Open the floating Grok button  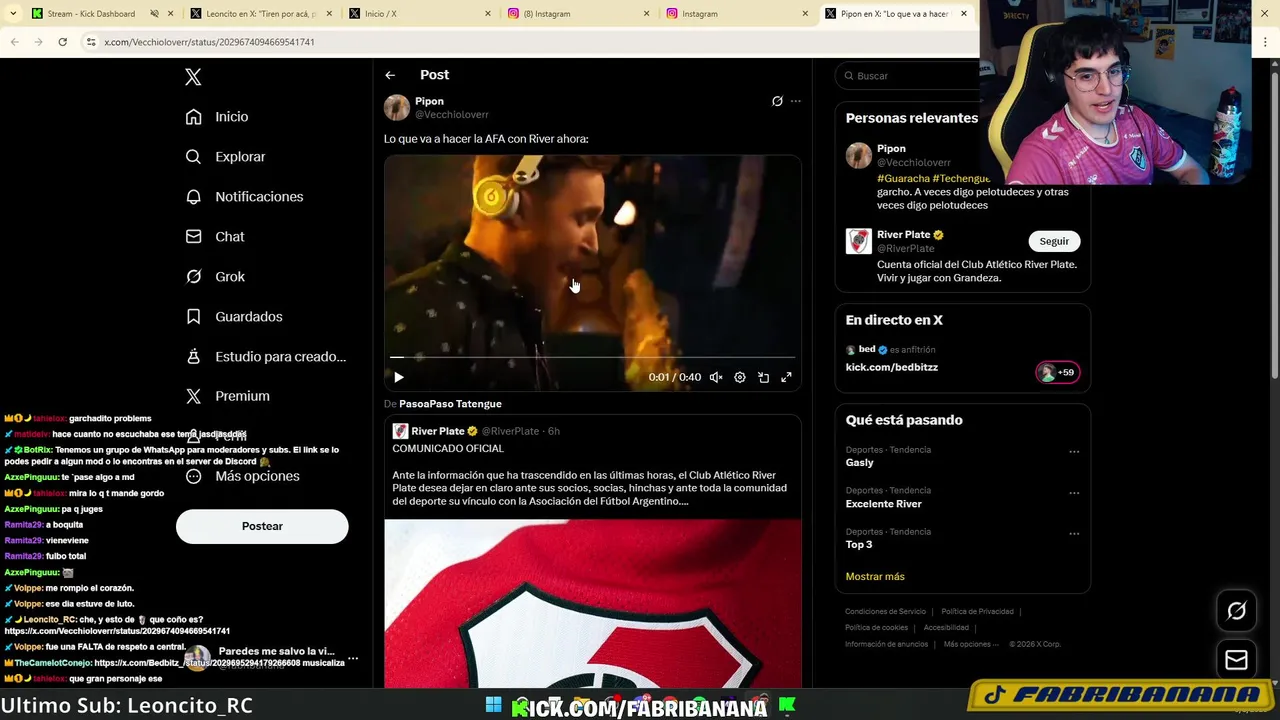[1236, 612]
